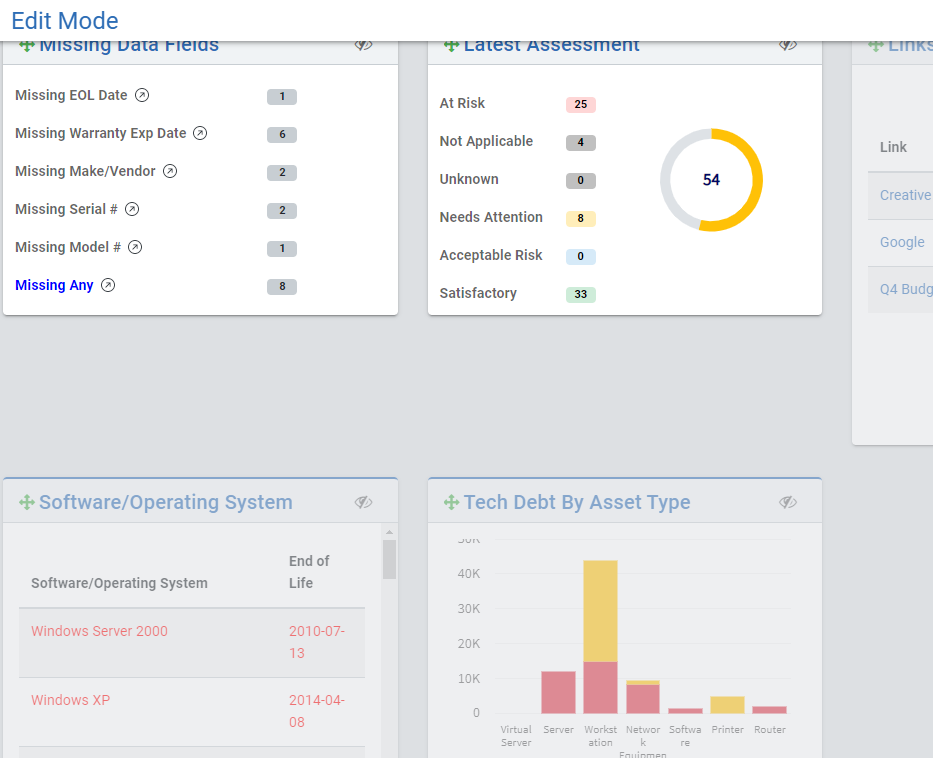The width and height of the screenshot is (933, 758).
Task: Click Workstation yellow bar segment
Action: (600, 611)
